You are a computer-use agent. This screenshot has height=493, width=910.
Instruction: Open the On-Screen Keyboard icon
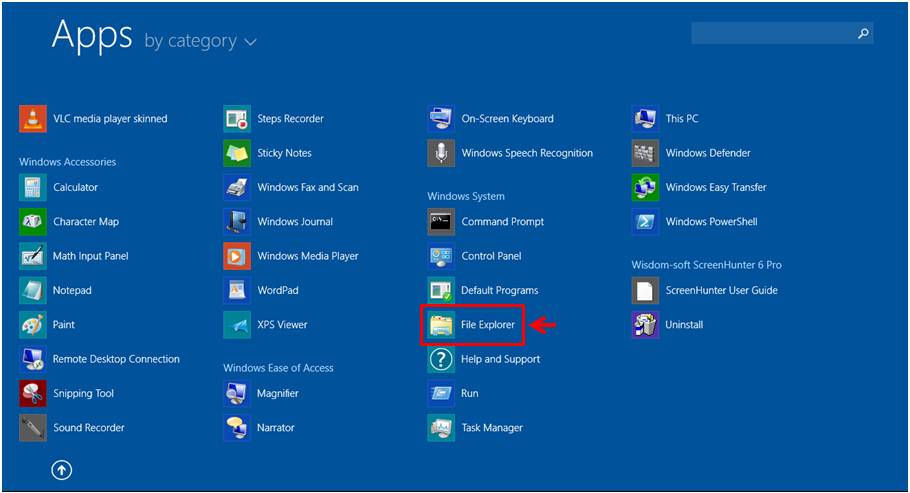(441, 118)
